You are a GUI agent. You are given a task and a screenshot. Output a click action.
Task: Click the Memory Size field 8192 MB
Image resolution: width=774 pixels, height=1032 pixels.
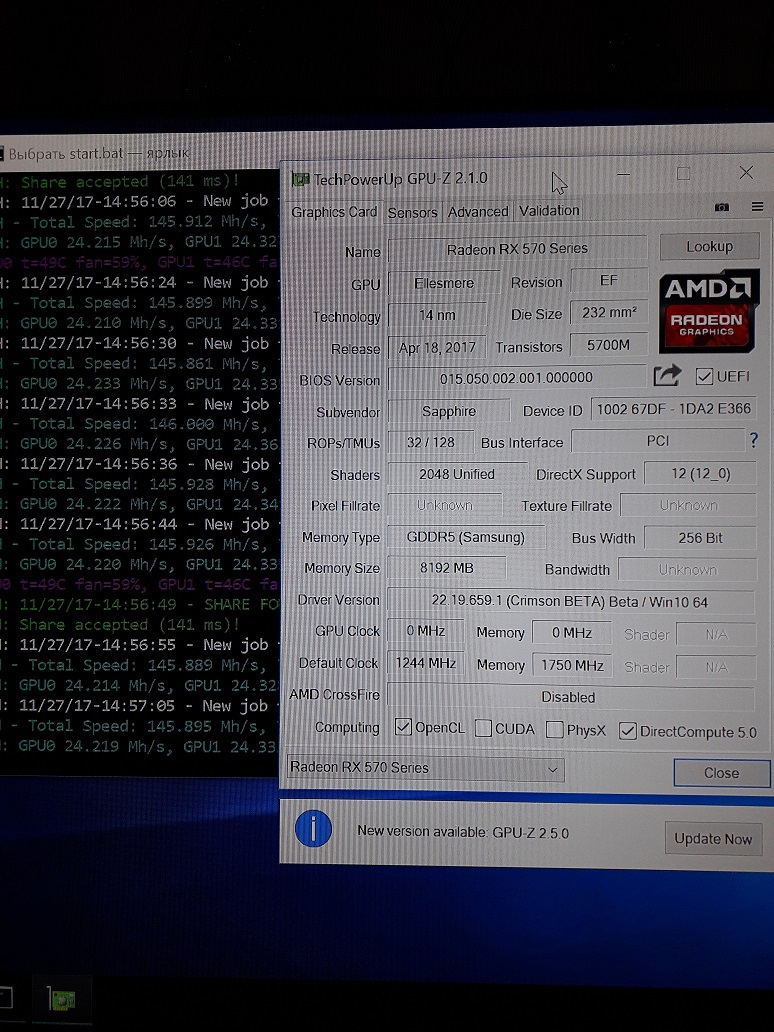click(x=447, y=567)
